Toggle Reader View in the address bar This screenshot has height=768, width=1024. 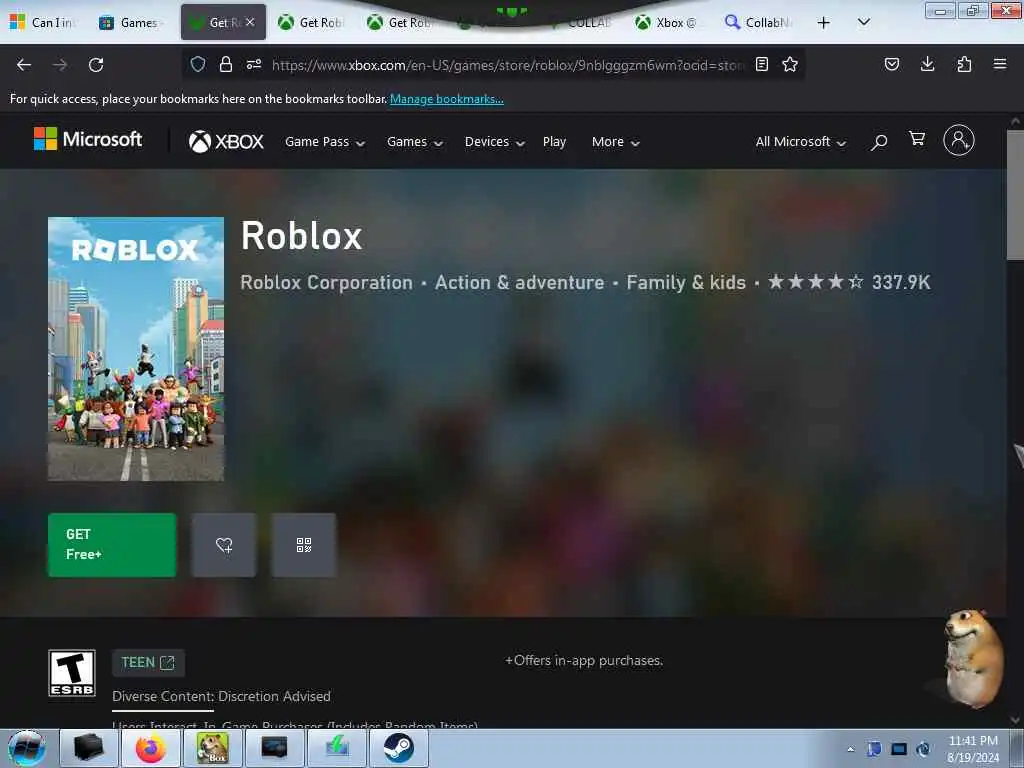[761, 64]
